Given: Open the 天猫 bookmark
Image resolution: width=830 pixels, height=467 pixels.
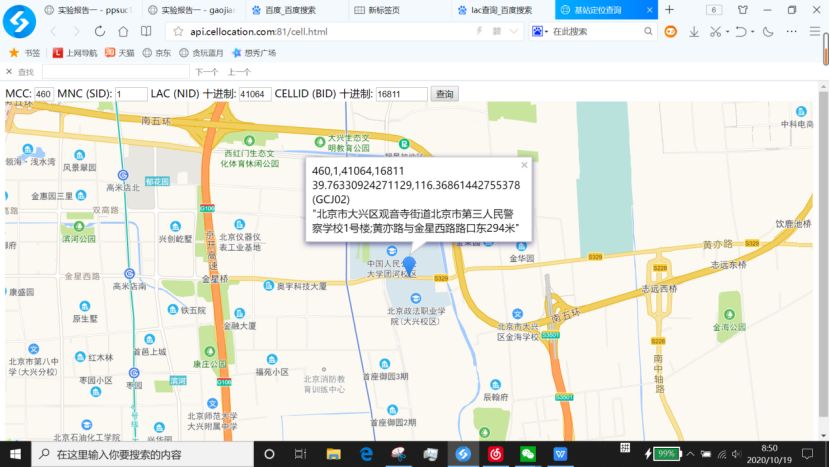Looking at the screenshot, I should tap(119, 53).
